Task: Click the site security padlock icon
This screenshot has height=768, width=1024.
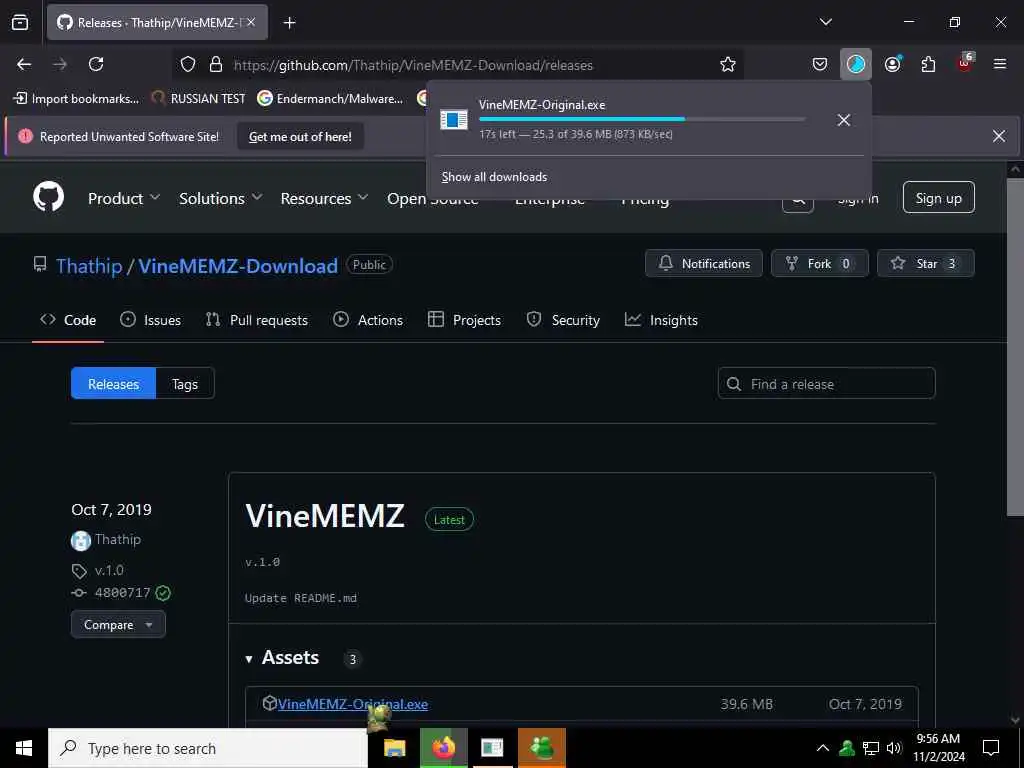Action: tap(216, 64)
